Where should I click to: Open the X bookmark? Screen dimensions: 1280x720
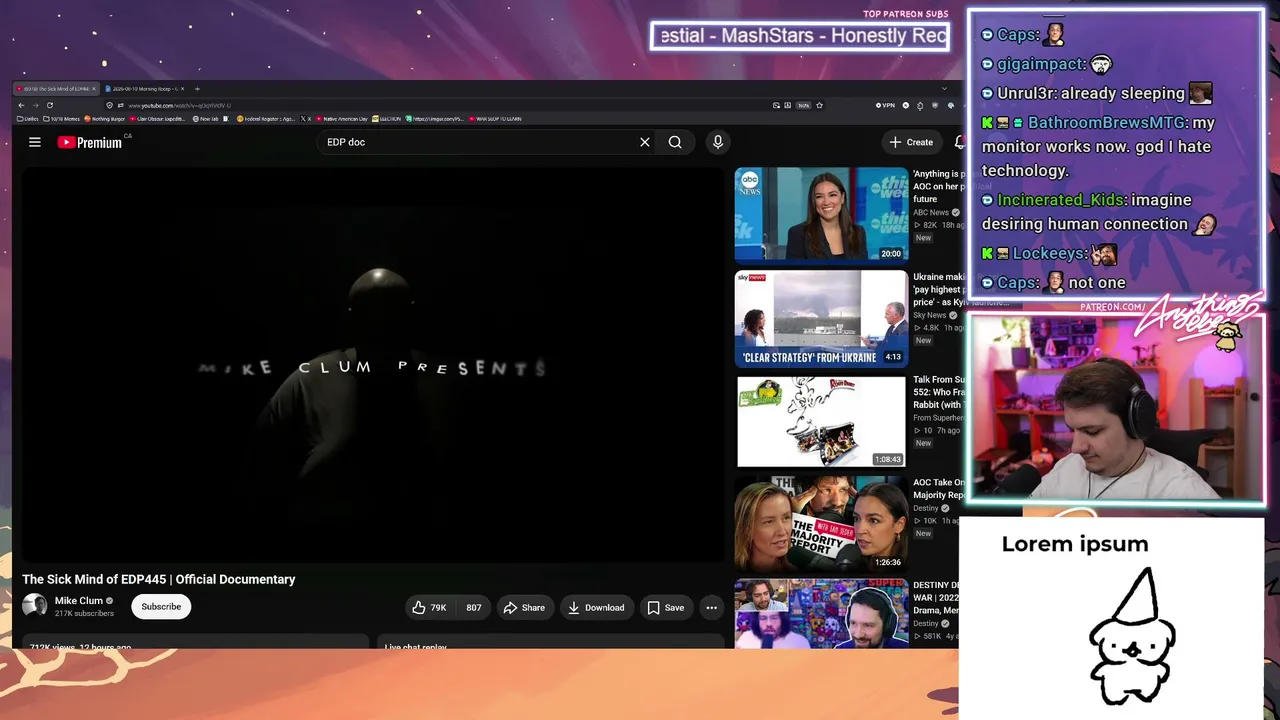click(x=306, y=119)
